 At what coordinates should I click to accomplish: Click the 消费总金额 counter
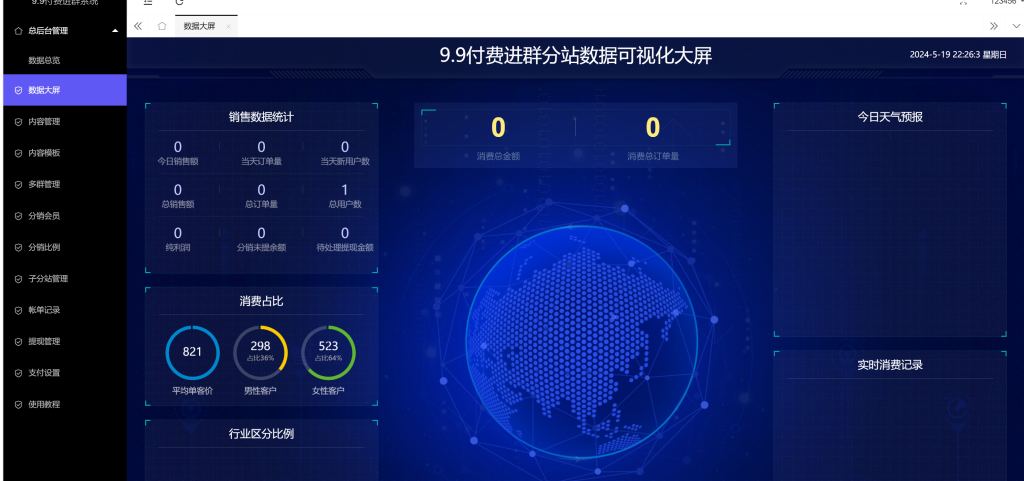(x=498, y=137)
